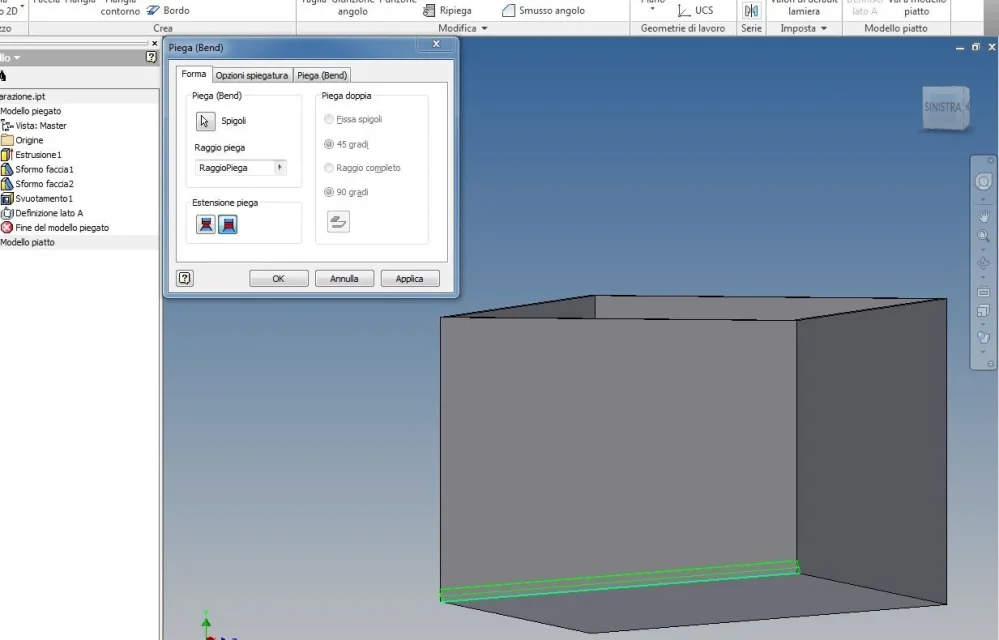Viewport: 999px width, 640px height.
Task: Click the Spigoli edge selection arrow button
Action: [x=205, y=120]
